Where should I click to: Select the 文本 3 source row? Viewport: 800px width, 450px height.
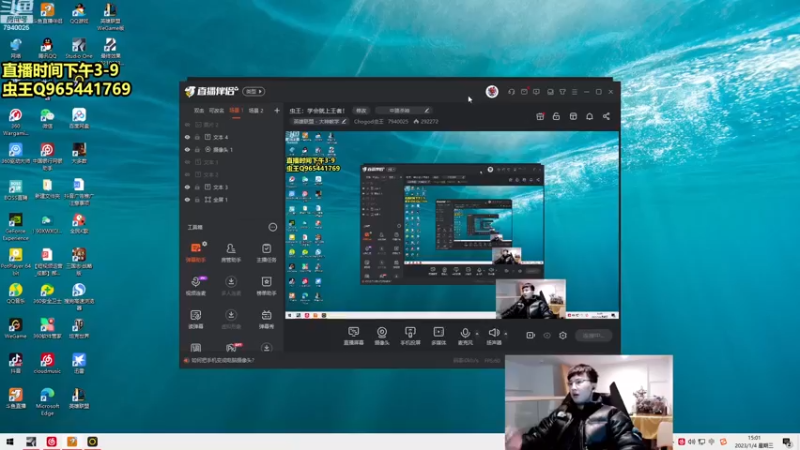[232, 187]
